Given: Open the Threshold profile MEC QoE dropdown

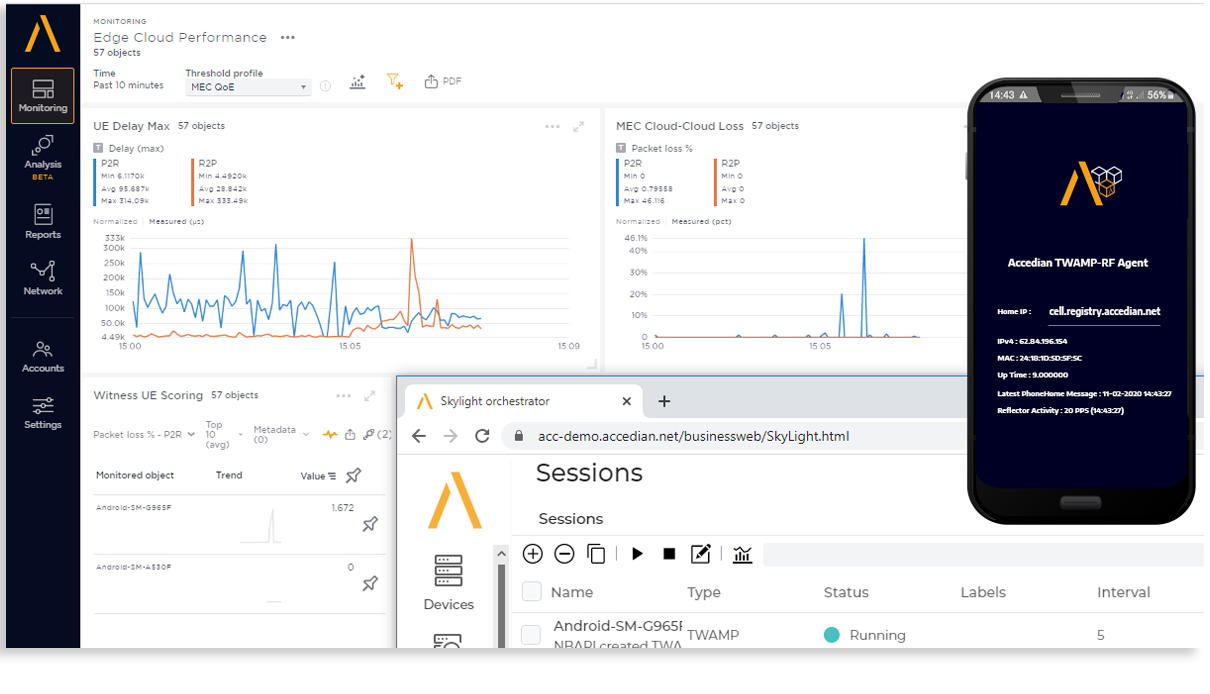Looking at the screenshot, I should point(248,87).
